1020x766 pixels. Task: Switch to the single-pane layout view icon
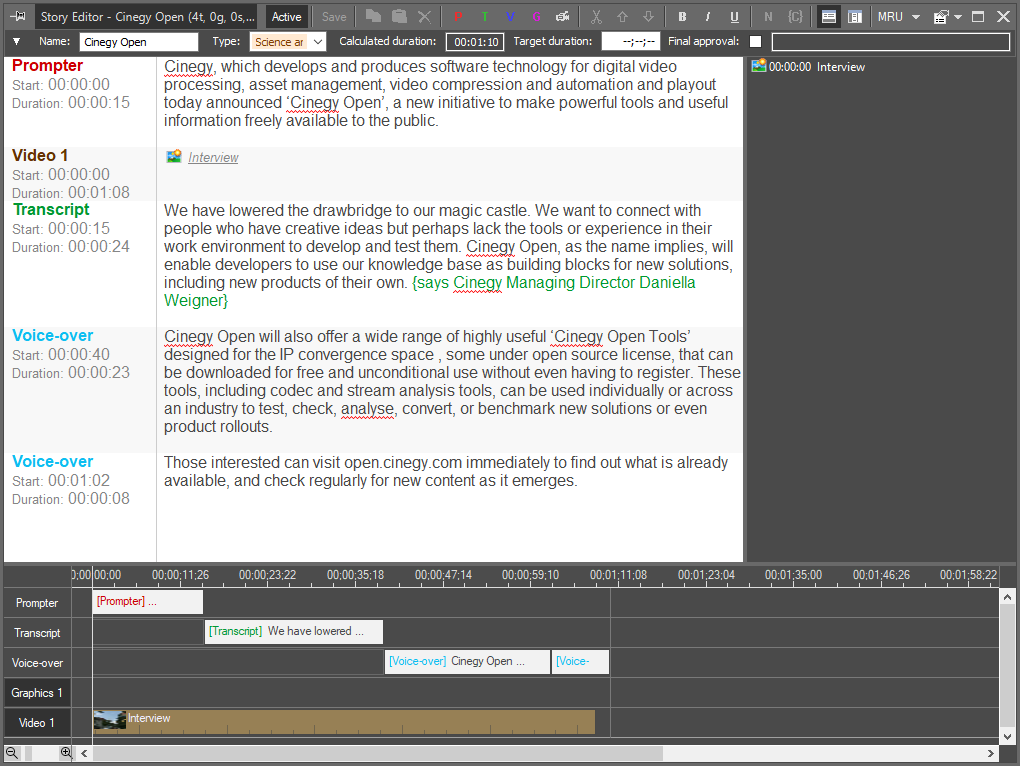(829, 17)
